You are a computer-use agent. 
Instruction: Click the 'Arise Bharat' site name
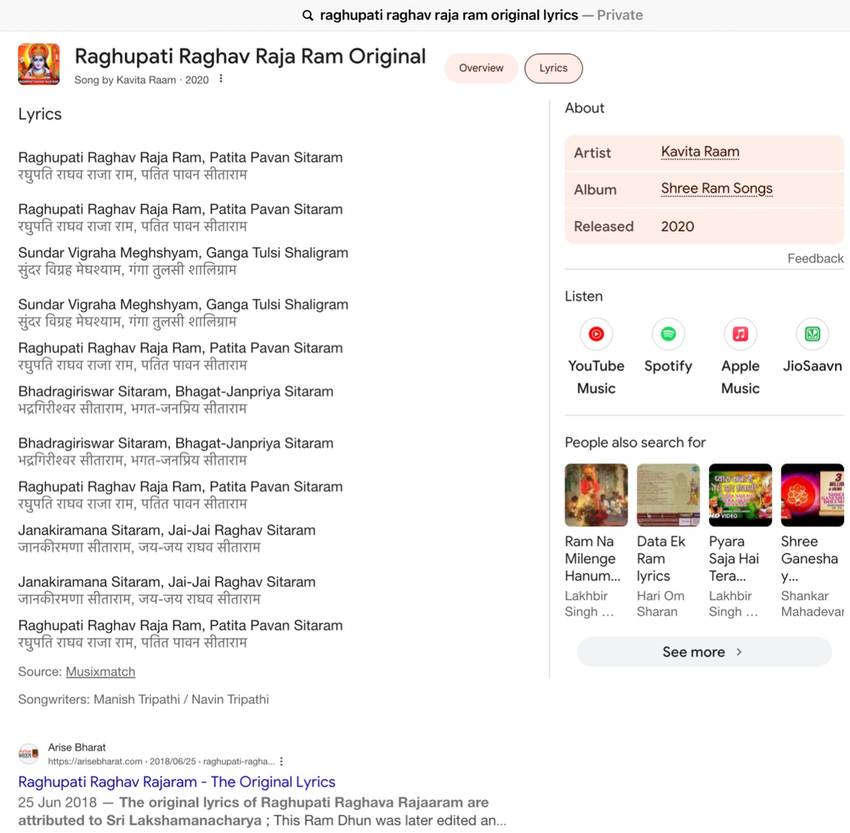[76, 747]
